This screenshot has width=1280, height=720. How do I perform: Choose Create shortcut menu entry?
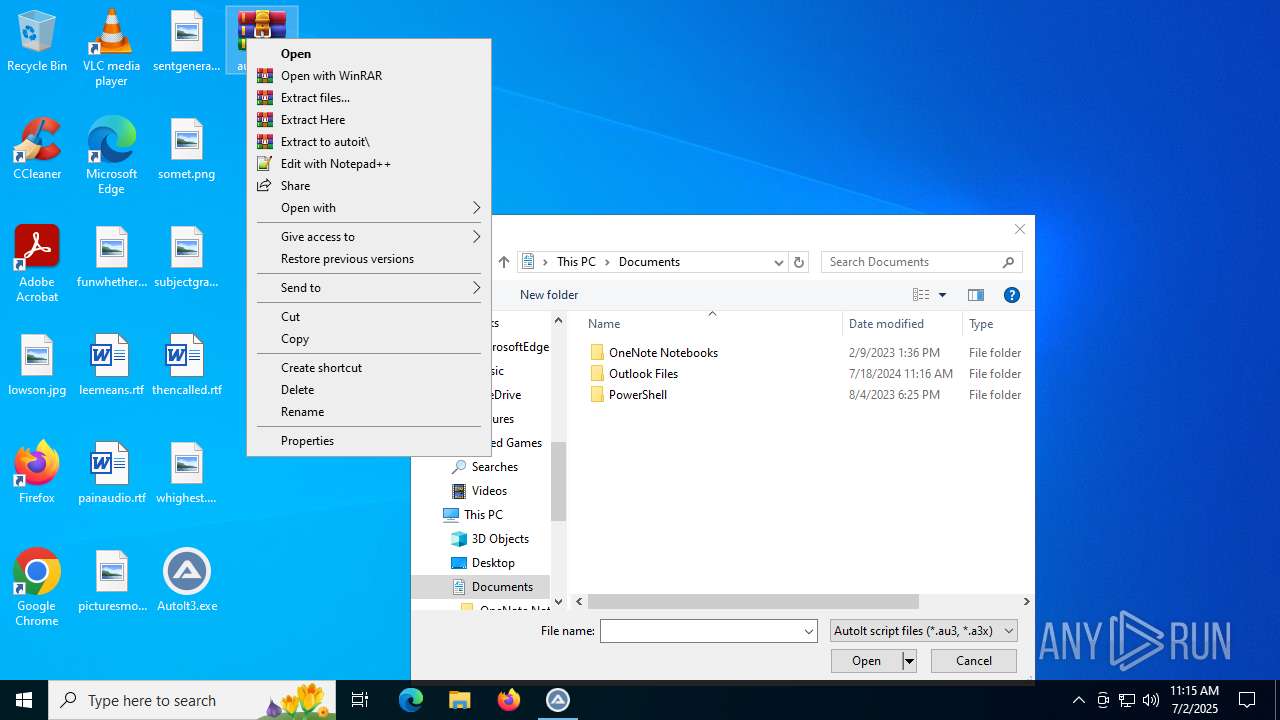pyautogui.click(x=369, y=368)
